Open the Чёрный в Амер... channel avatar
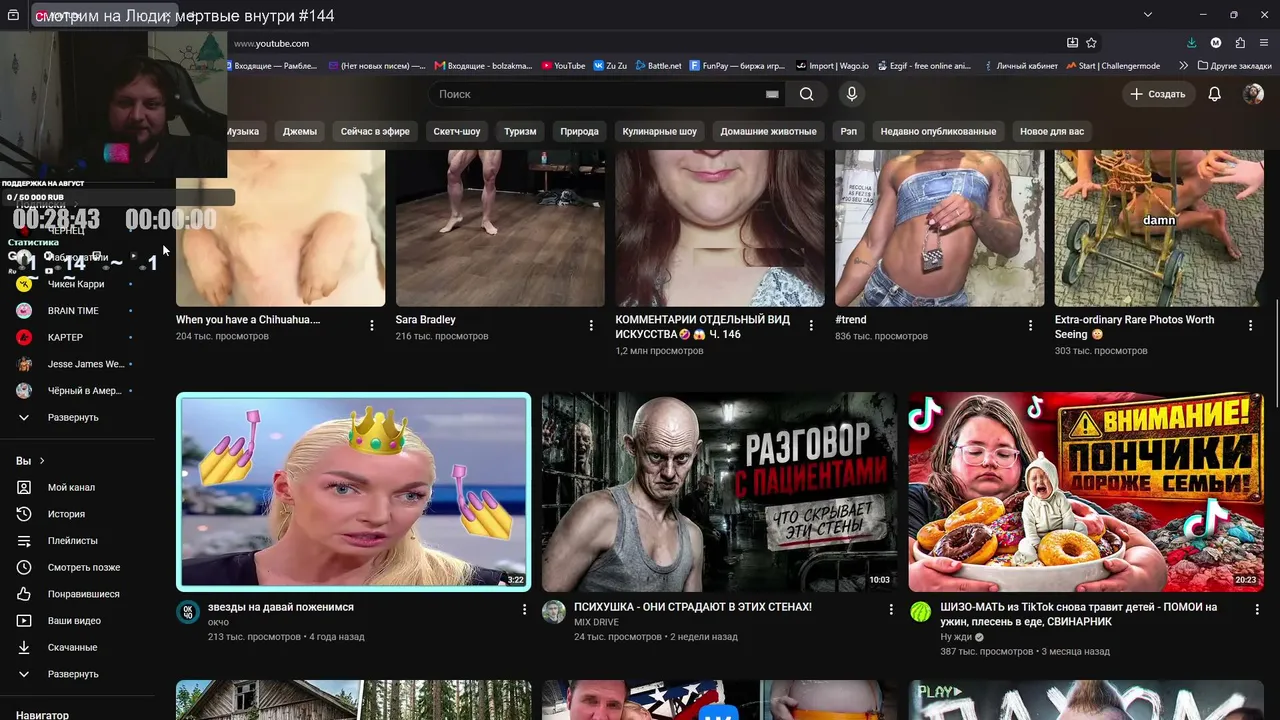 pyautogui.click(x=24, y=391)
